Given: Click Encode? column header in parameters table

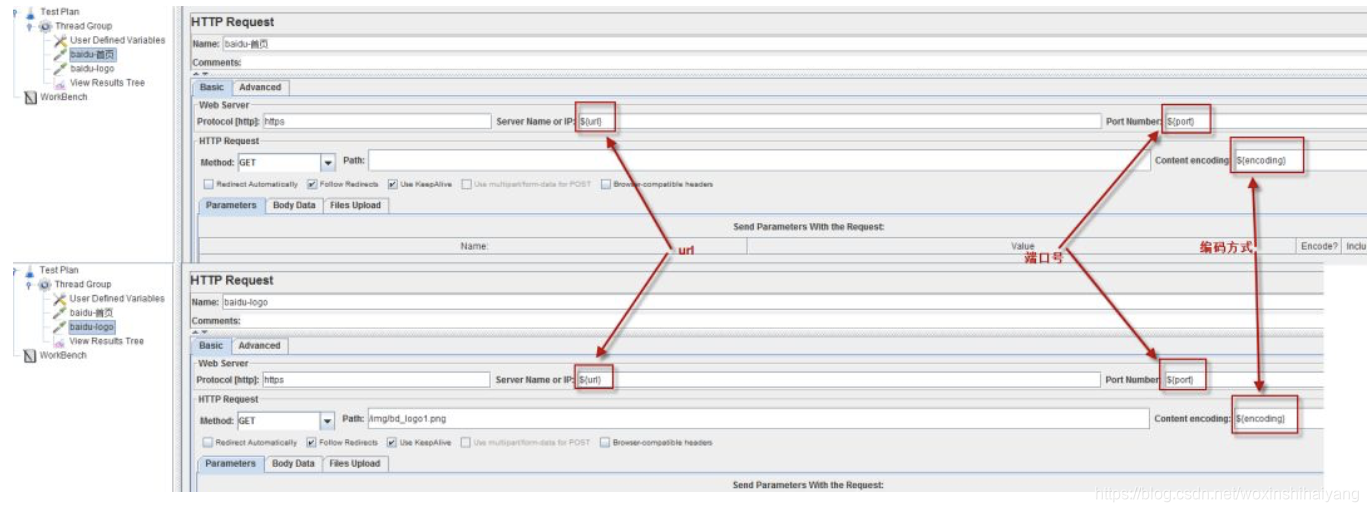Looking at the screenshot, I should [1319, 246].
